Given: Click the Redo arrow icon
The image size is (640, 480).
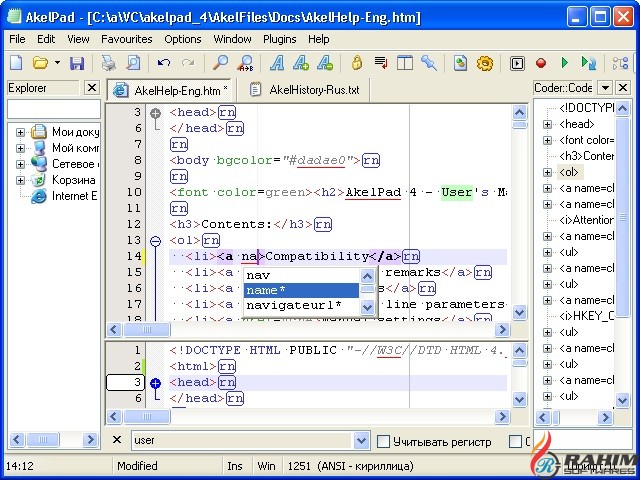Looking at the screenshot, I should (188, 63).
